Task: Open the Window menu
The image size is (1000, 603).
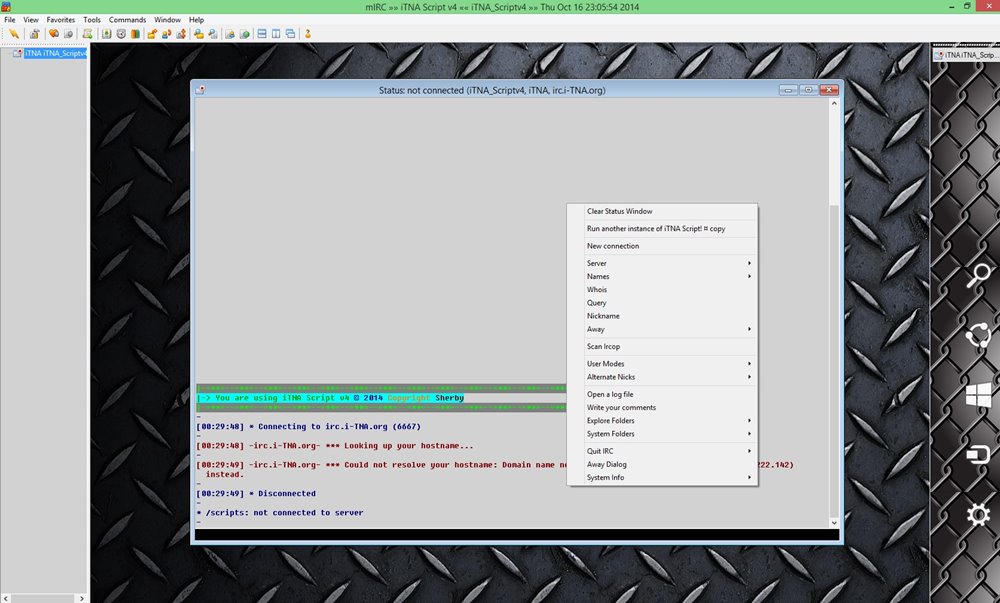Action: pyautogui.click(x=167, y=20)
